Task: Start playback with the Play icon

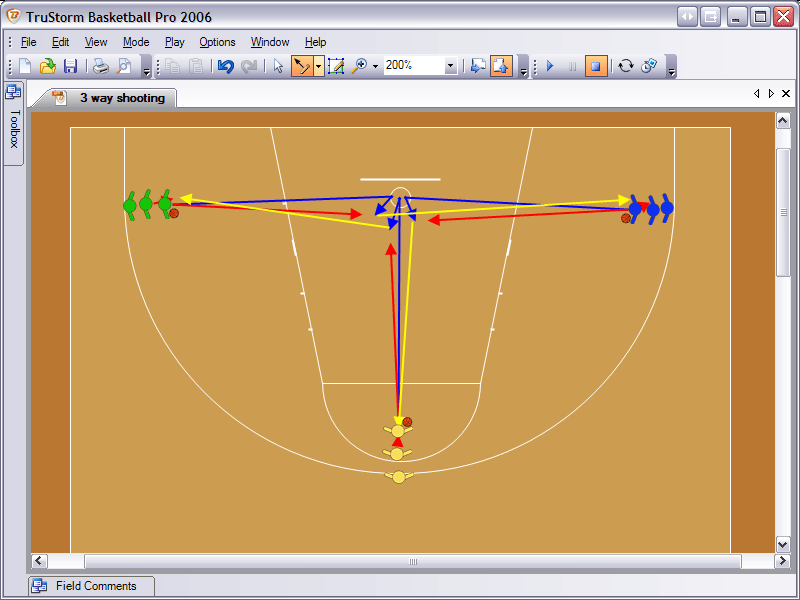Action: (551, 66)
